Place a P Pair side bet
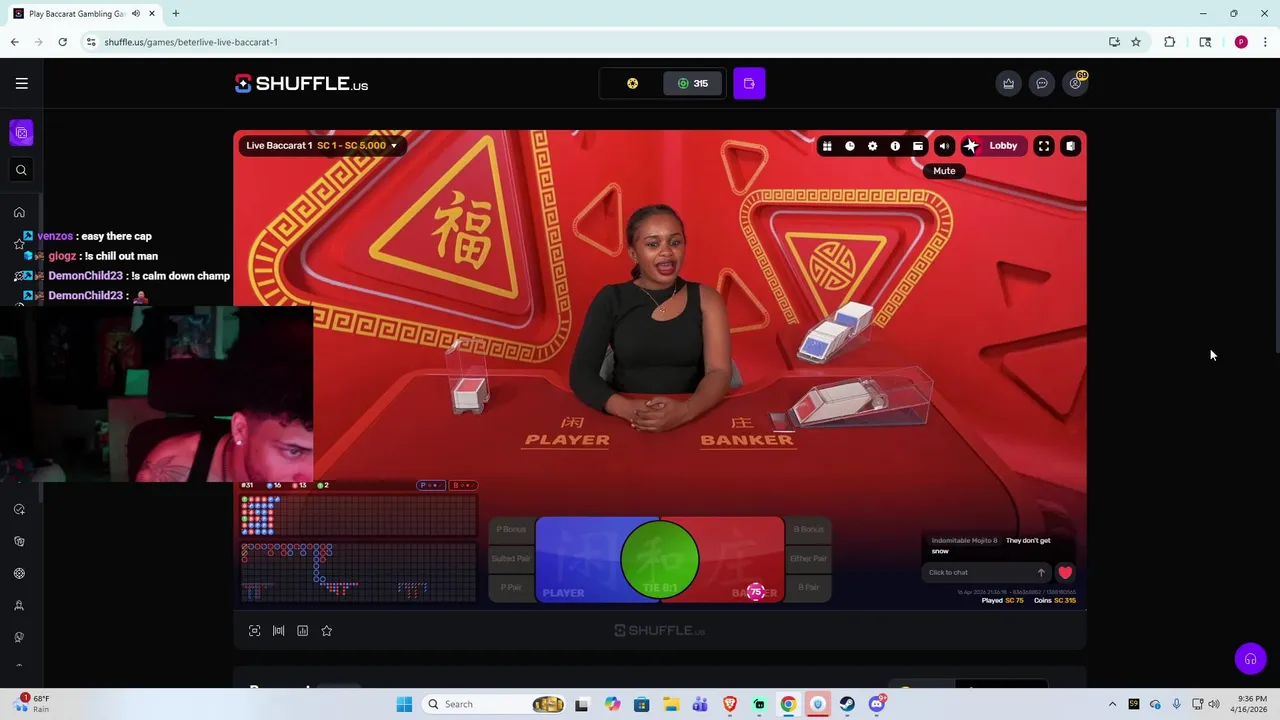Image resolution: width=1280 pixels, height=720 pixels. [x=511, y=587]
